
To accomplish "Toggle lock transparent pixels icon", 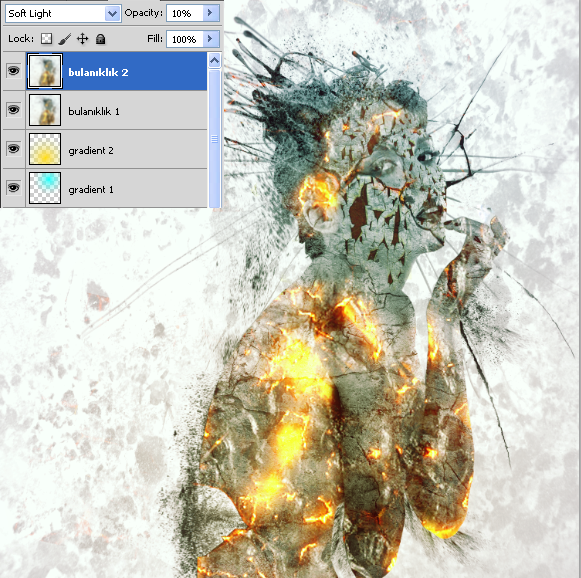I will [x=46, y=39].
